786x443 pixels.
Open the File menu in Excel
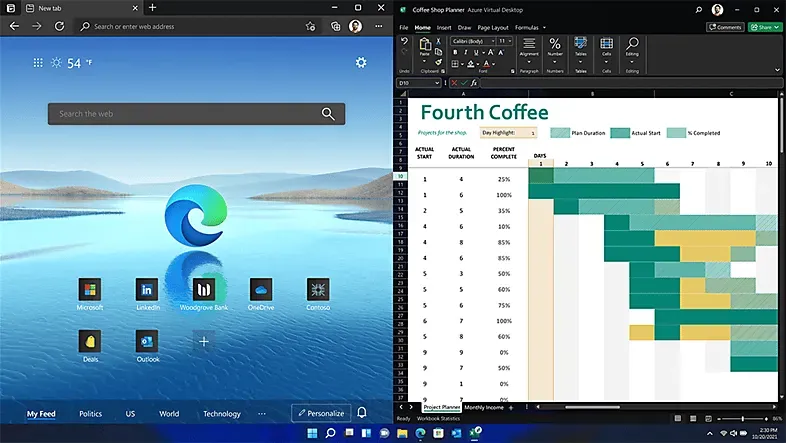pos(404,28)
